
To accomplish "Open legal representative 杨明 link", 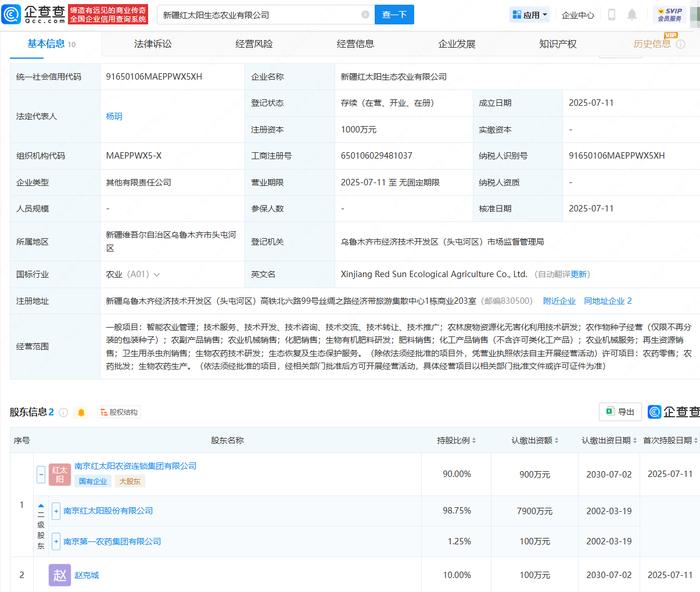I will pos(114,116).
